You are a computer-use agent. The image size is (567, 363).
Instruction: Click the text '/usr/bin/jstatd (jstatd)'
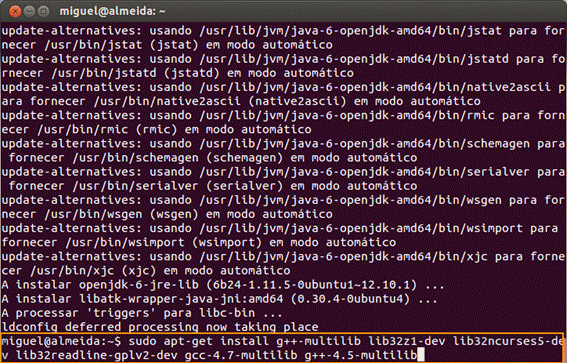(136, 73)
